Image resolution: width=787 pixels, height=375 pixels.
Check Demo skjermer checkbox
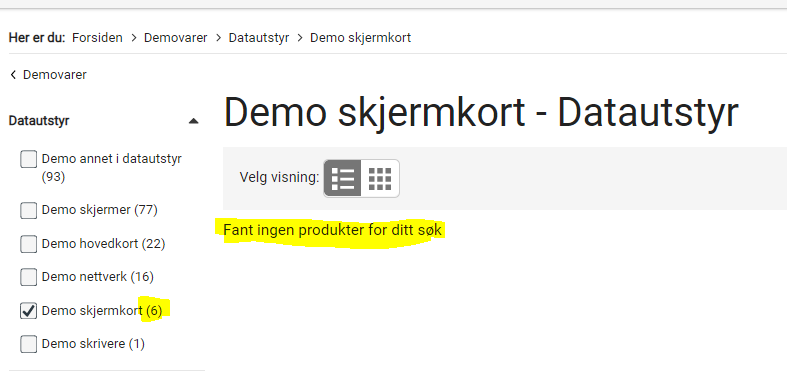28,210
